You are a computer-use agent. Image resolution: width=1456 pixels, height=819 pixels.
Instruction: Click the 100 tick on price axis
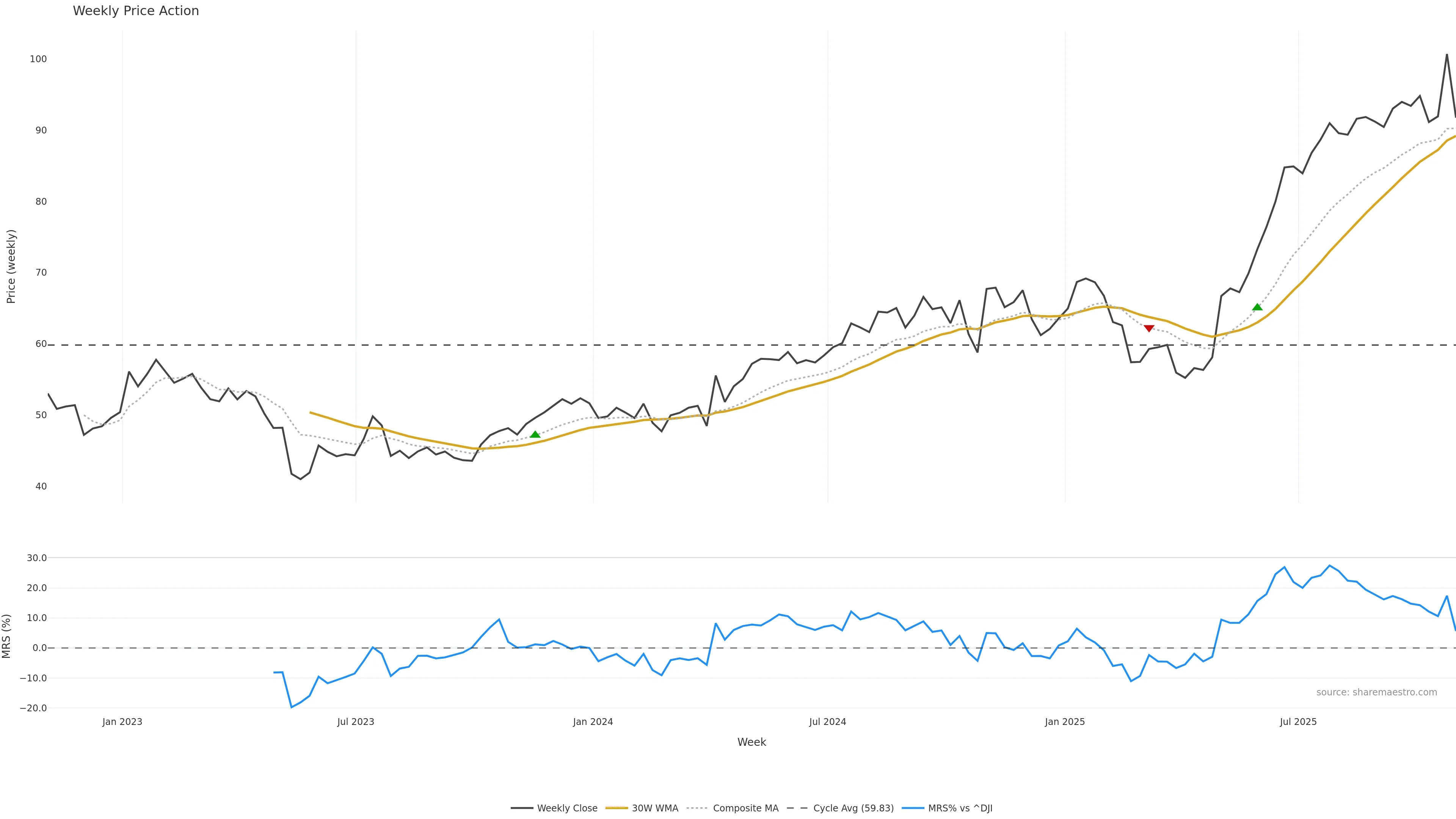pos(38,59)
